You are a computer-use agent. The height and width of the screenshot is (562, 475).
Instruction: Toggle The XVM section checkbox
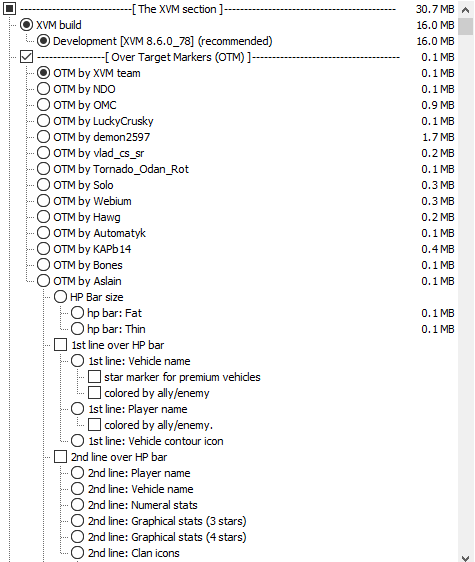pos(9,9)
